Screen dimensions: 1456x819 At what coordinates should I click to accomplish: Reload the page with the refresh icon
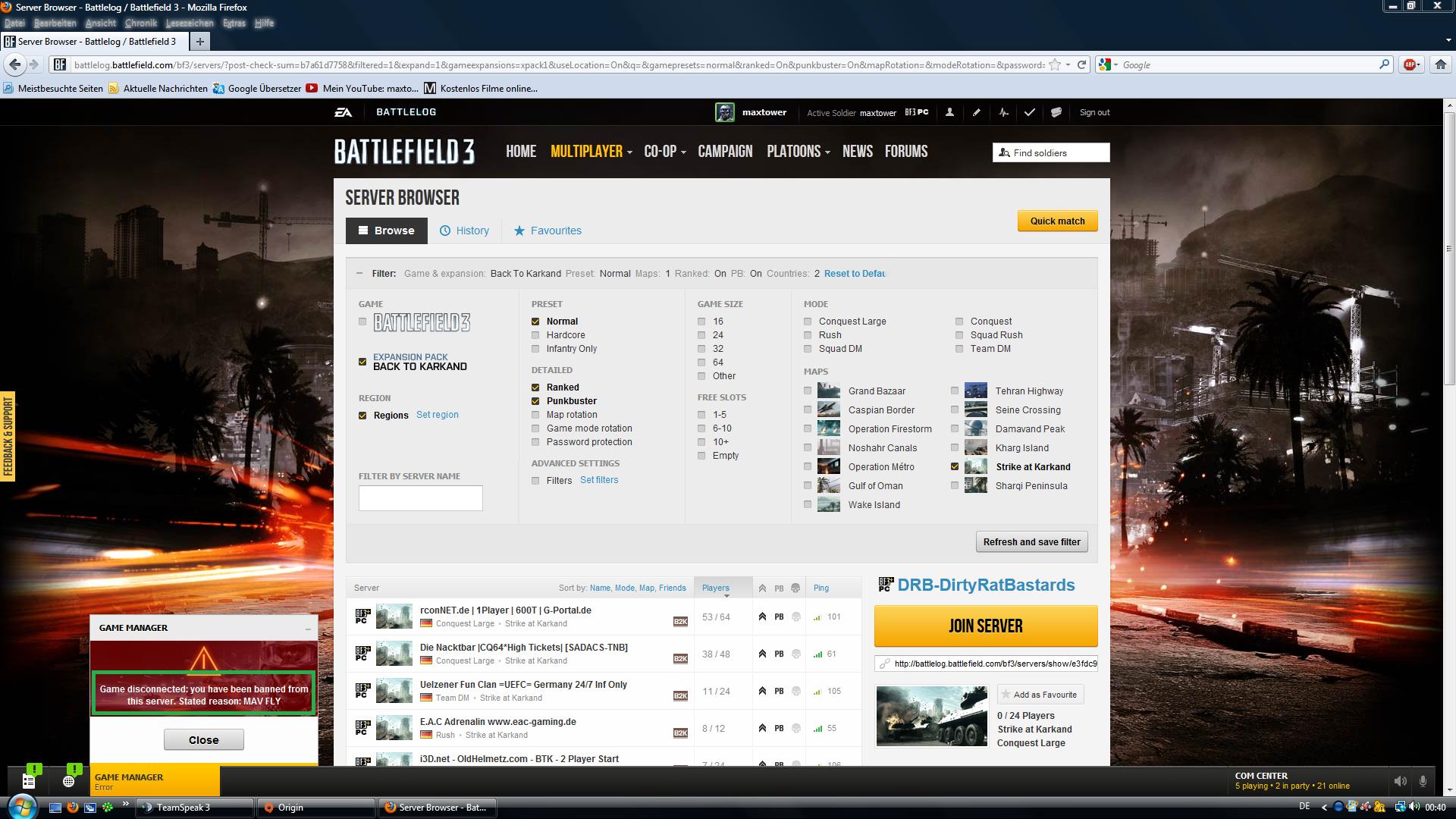(x=1082, y=65)
